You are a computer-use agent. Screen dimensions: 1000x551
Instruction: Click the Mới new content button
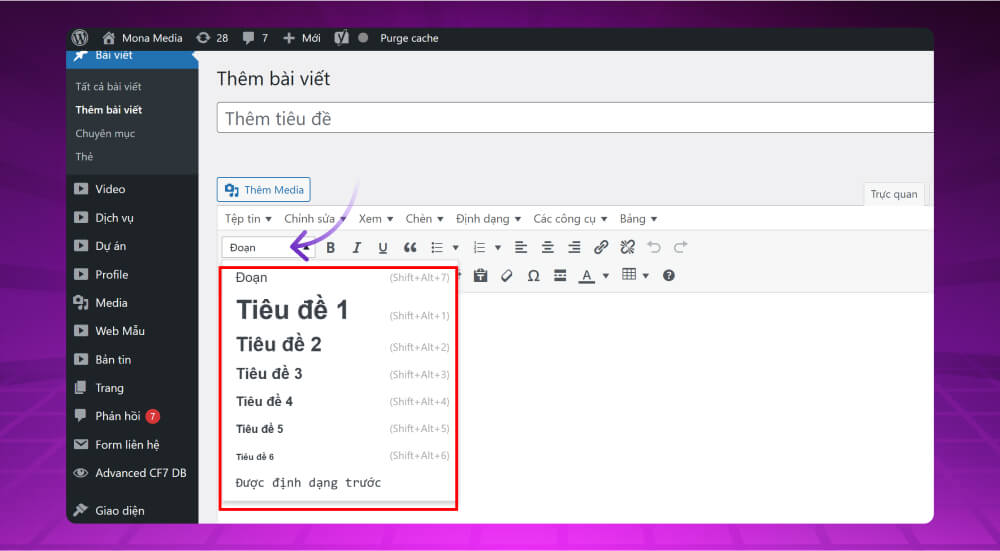pyautogui.click(x=302, y=38)
